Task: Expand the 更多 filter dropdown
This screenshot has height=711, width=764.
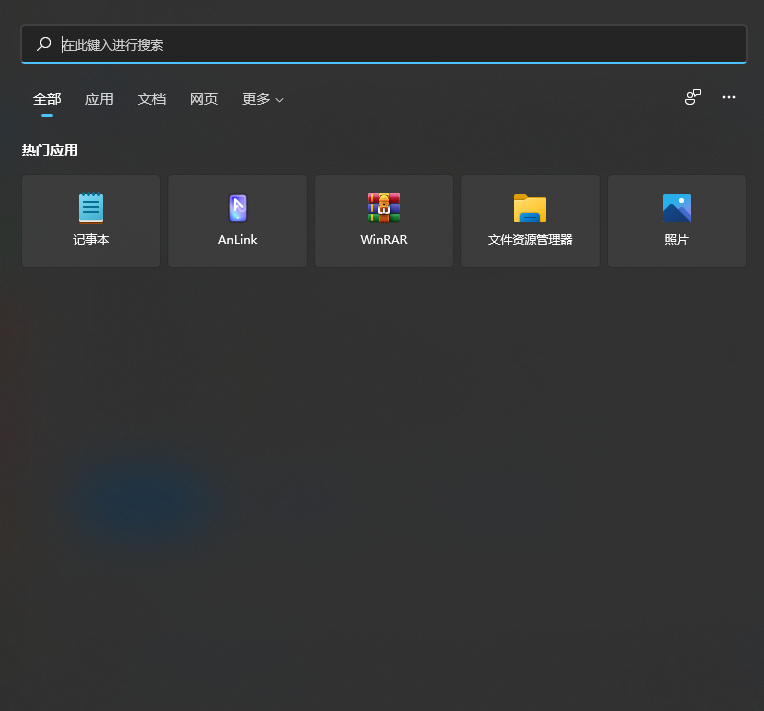Action: 256,99
